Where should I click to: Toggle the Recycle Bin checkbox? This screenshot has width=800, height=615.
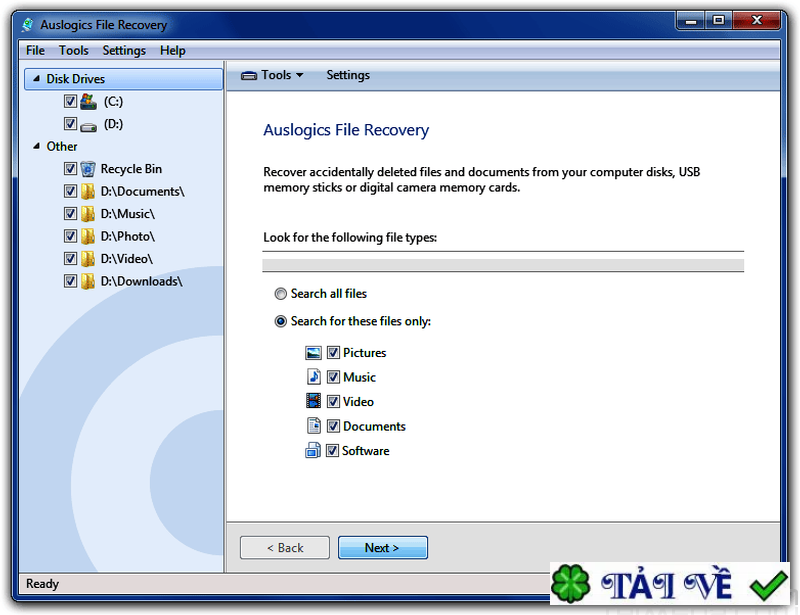[x=70, y=168]
